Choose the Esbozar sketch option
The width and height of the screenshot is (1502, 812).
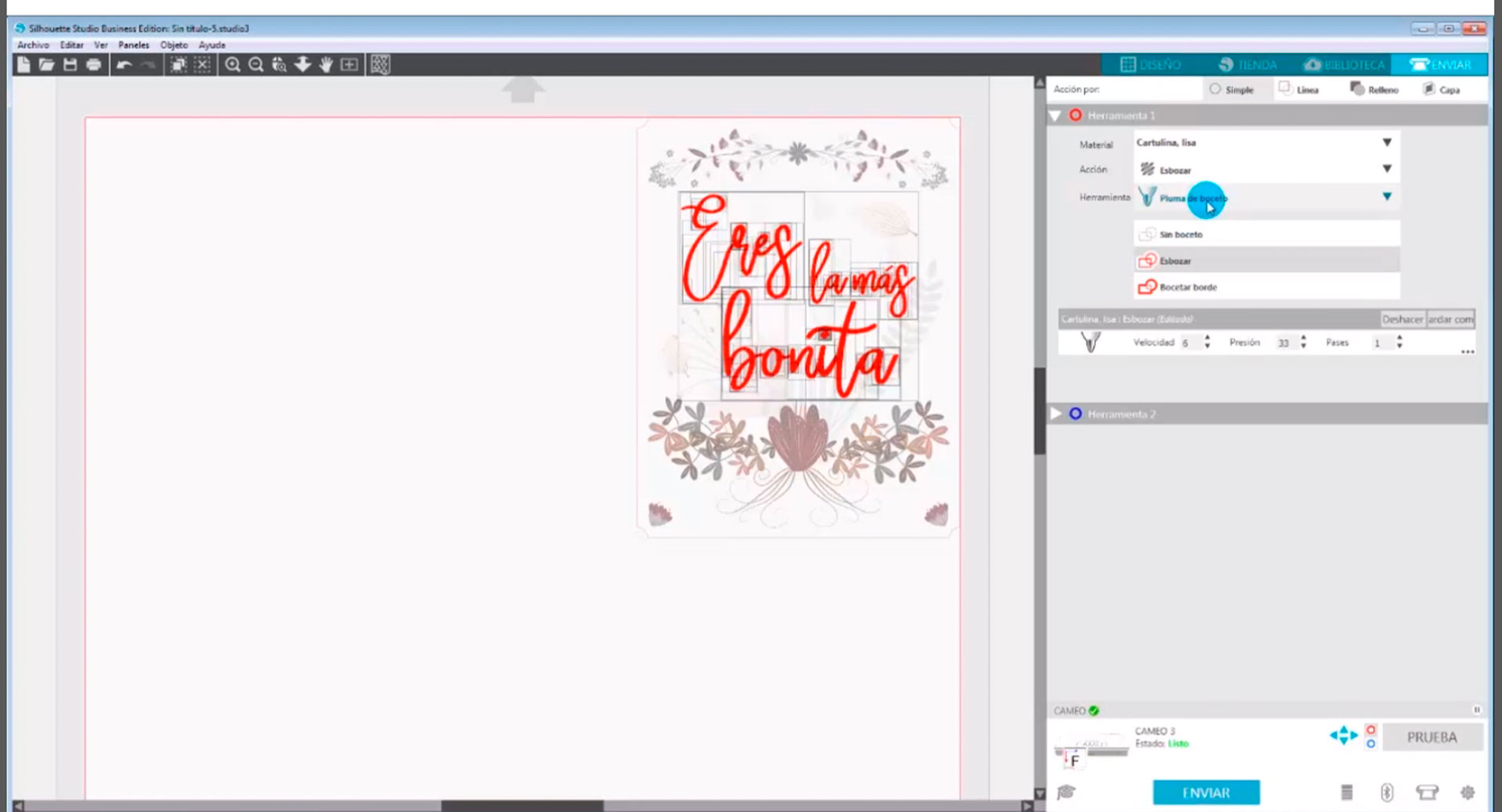(x=1267, y=260)
